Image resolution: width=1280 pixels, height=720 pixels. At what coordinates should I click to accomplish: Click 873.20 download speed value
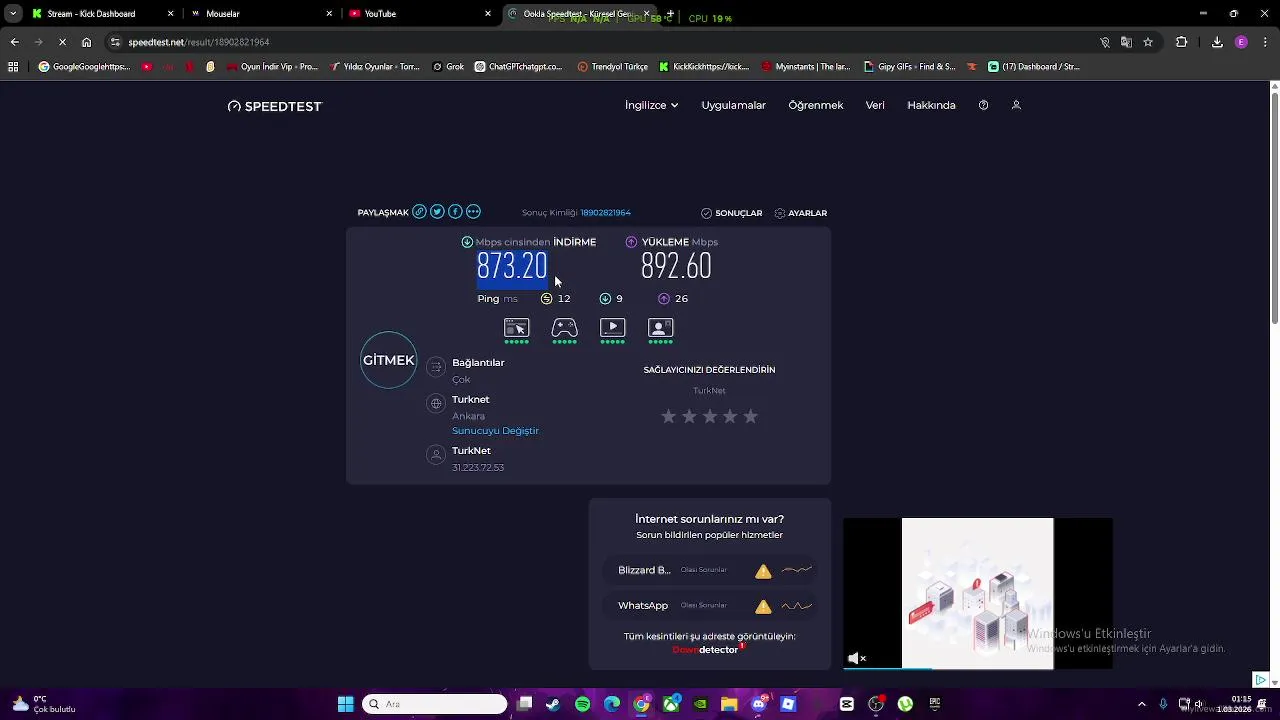pos(512,267)
